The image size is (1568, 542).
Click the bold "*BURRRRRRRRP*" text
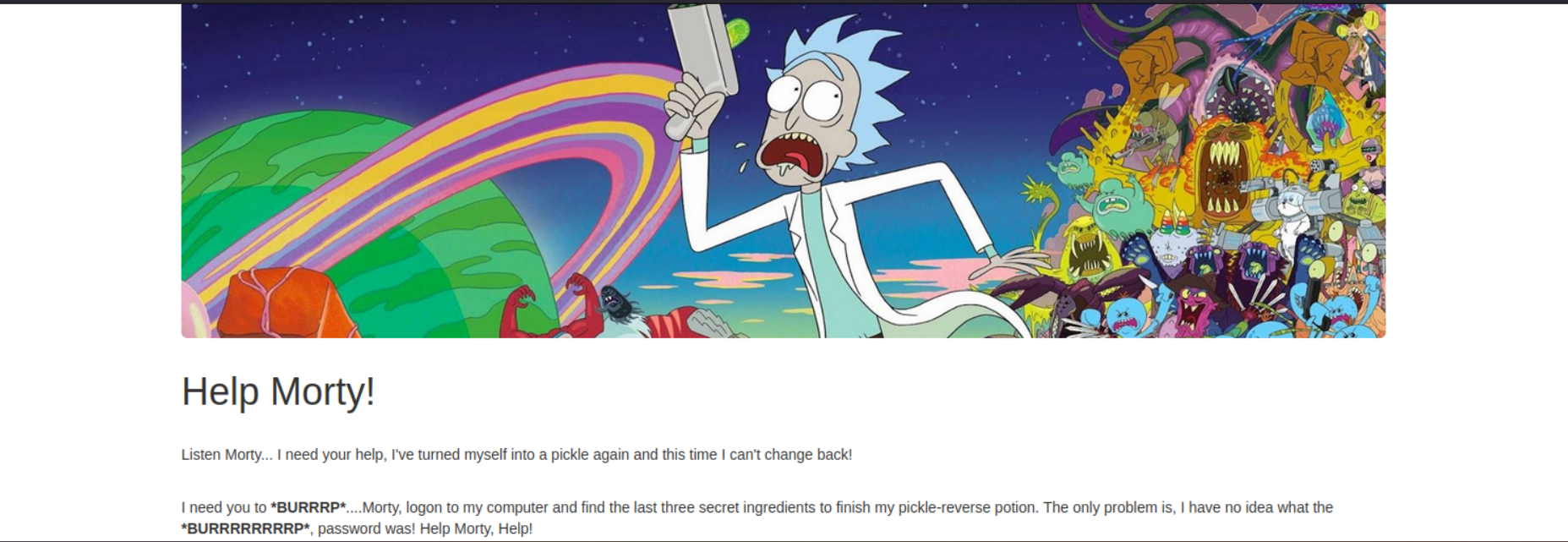coord(246,528)
